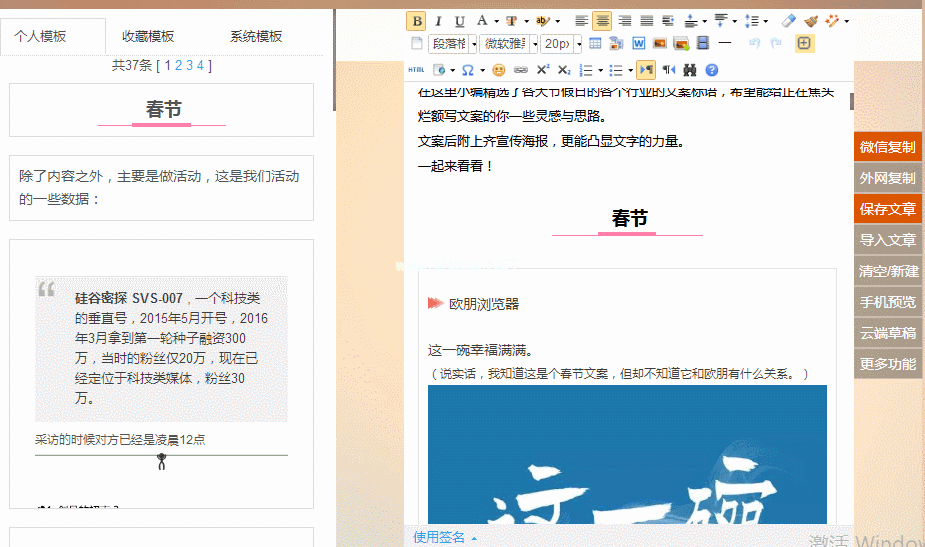Open the emoticon smiley picker
925x547 pixels.
point(498,70)
